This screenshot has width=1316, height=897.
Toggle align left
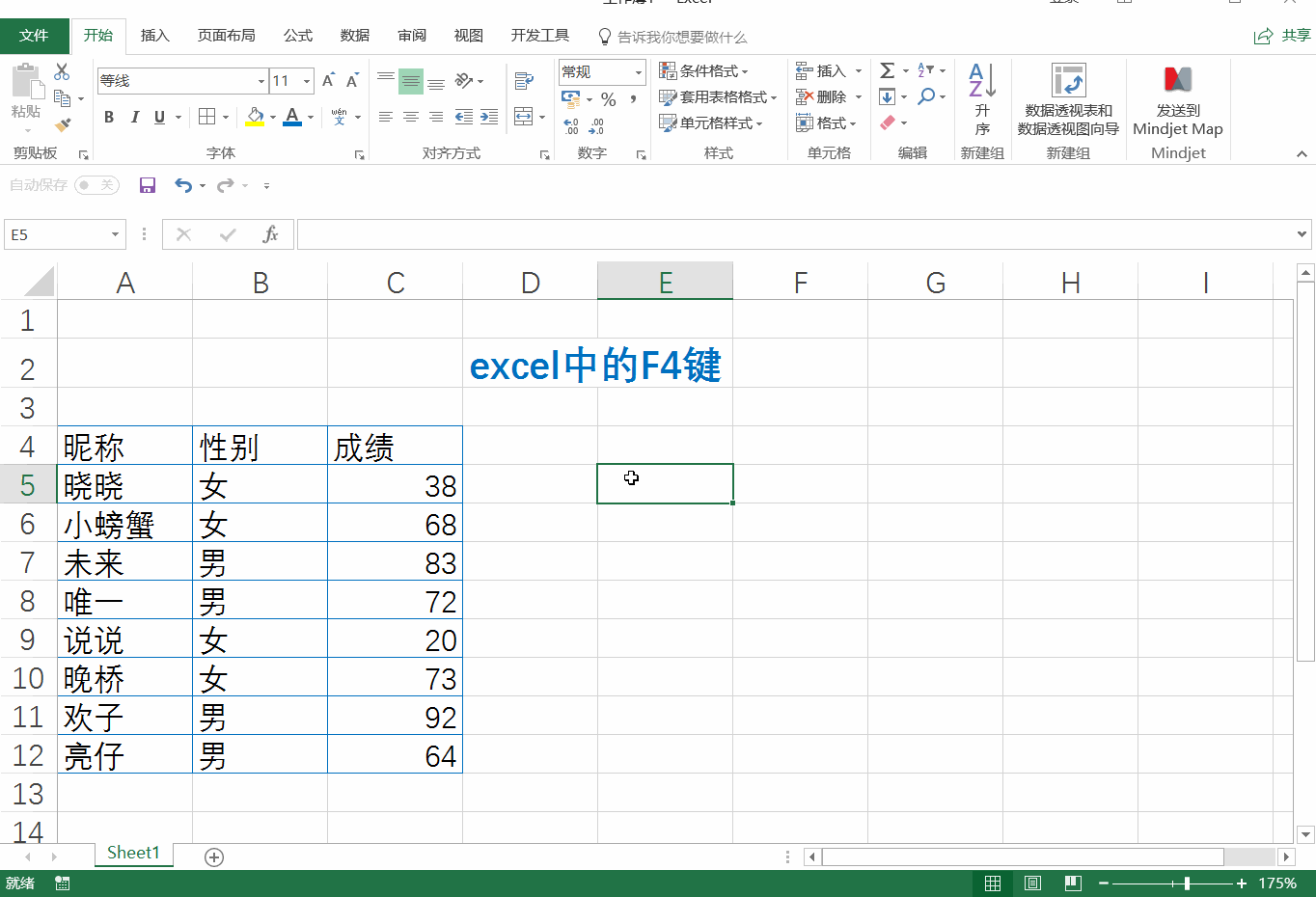pos(386,117)
